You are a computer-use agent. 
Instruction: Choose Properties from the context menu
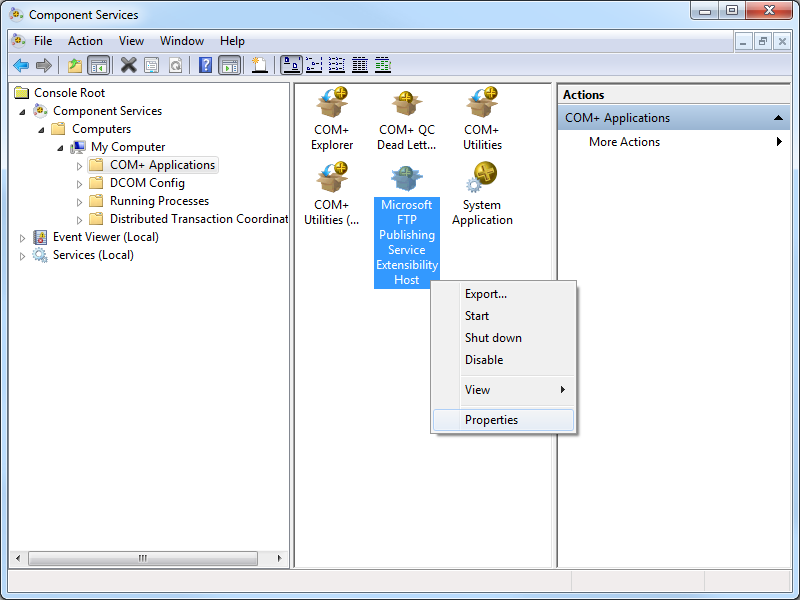click(491, 420)
